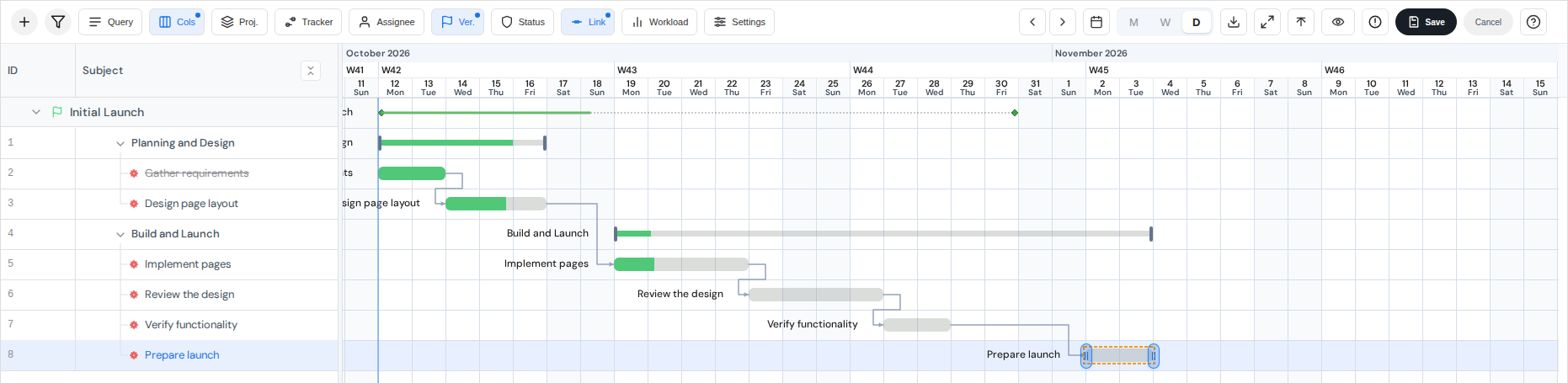Toggle the eye visibility button
The image size is (1568, 383).
[1338, 22]
